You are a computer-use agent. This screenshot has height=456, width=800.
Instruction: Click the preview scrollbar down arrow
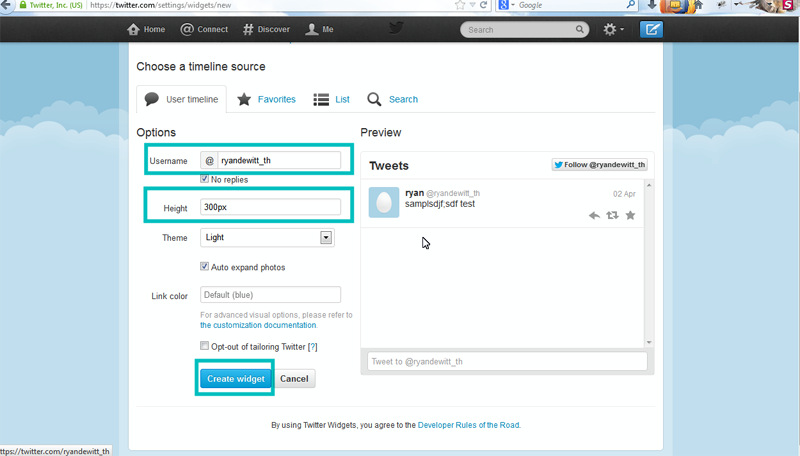[649, 342]
